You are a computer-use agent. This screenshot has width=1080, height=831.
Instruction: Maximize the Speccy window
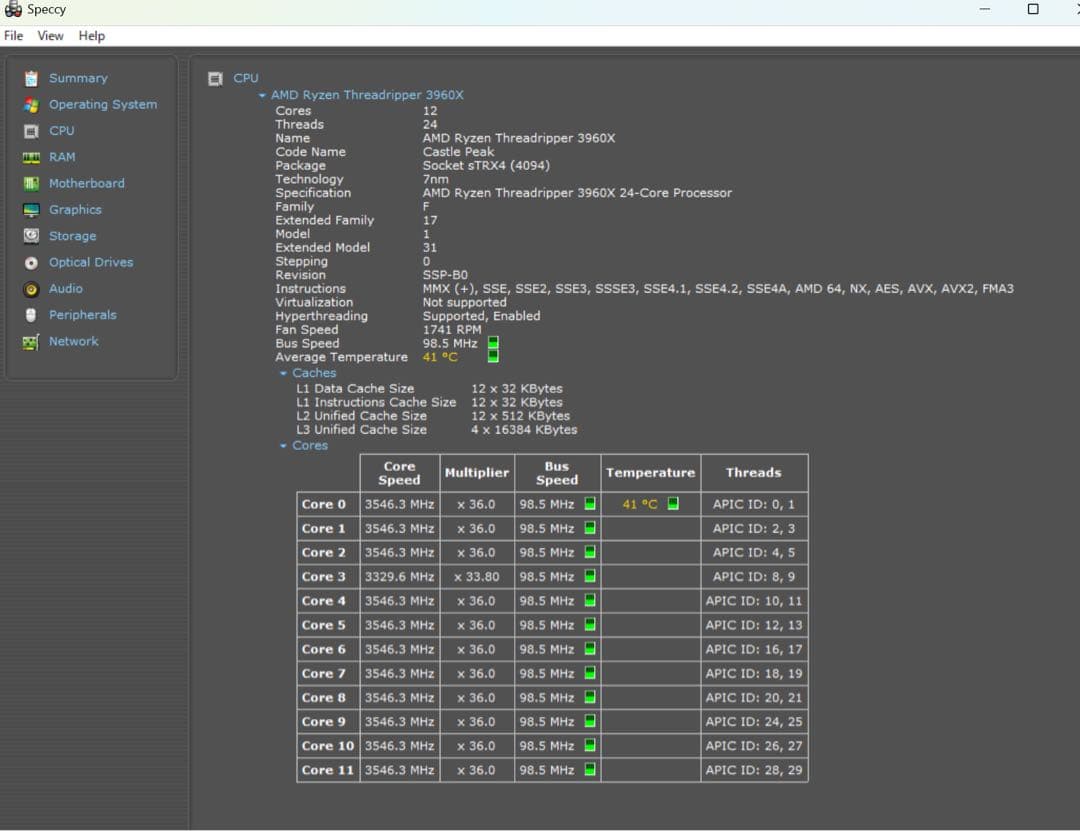point(1033,10)
